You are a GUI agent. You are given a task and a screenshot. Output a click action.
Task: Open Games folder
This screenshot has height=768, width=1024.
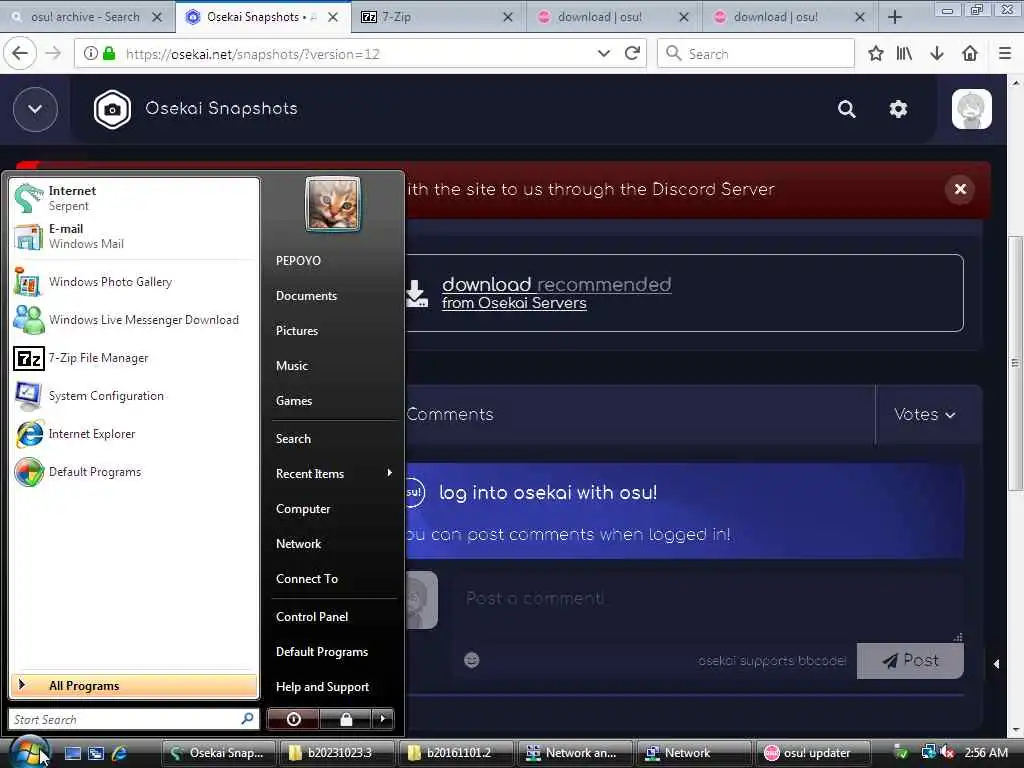(333, 401)
